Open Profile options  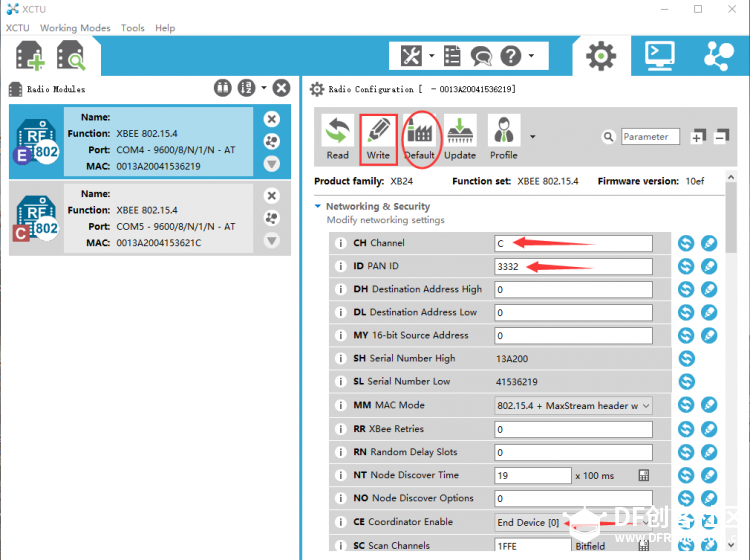point(504,139)
